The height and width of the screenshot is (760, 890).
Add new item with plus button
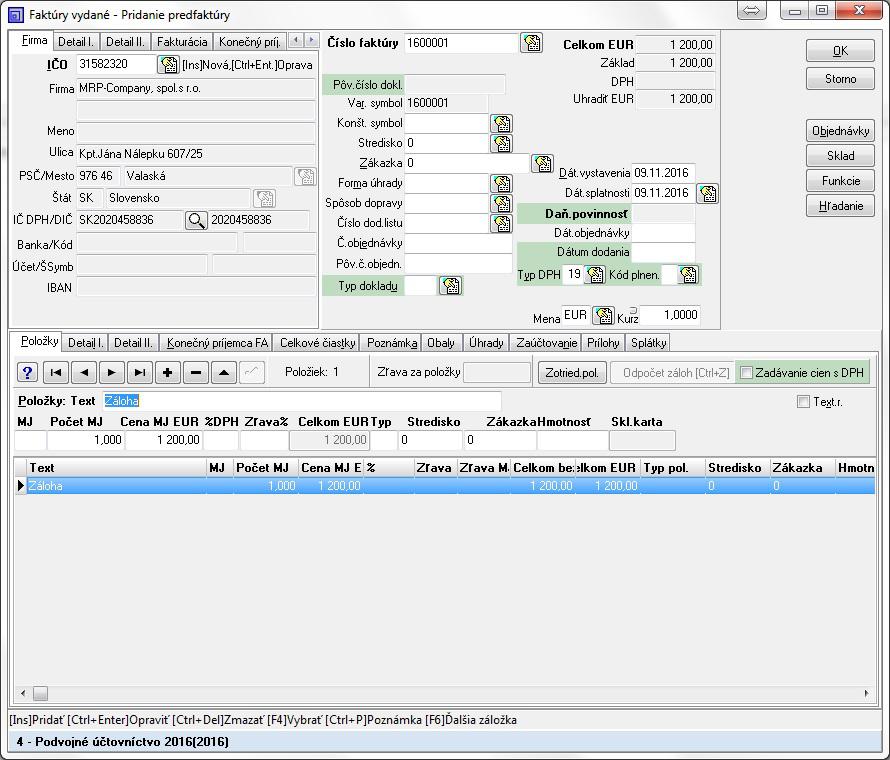point(167,372)
